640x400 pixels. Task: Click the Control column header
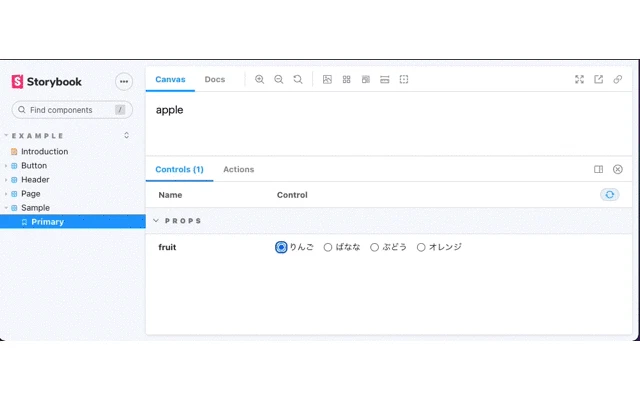[x=292, y=195]
